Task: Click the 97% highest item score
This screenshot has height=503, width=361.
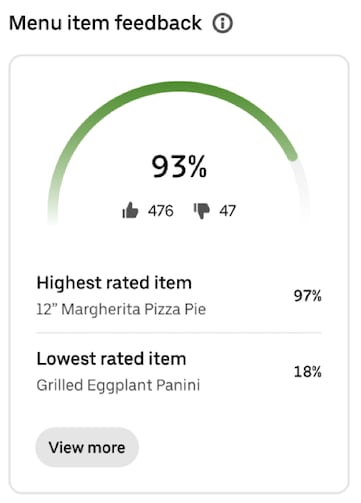Action: [307, 296]
